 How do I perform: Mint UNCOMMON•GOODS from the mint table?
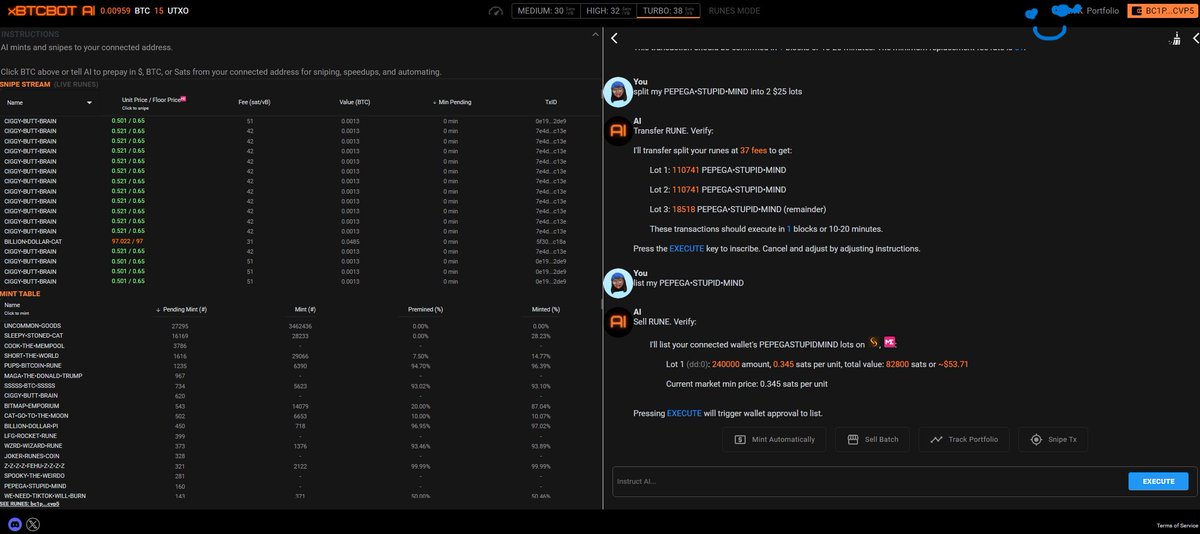pyautogui.click(x=32, y=326)
